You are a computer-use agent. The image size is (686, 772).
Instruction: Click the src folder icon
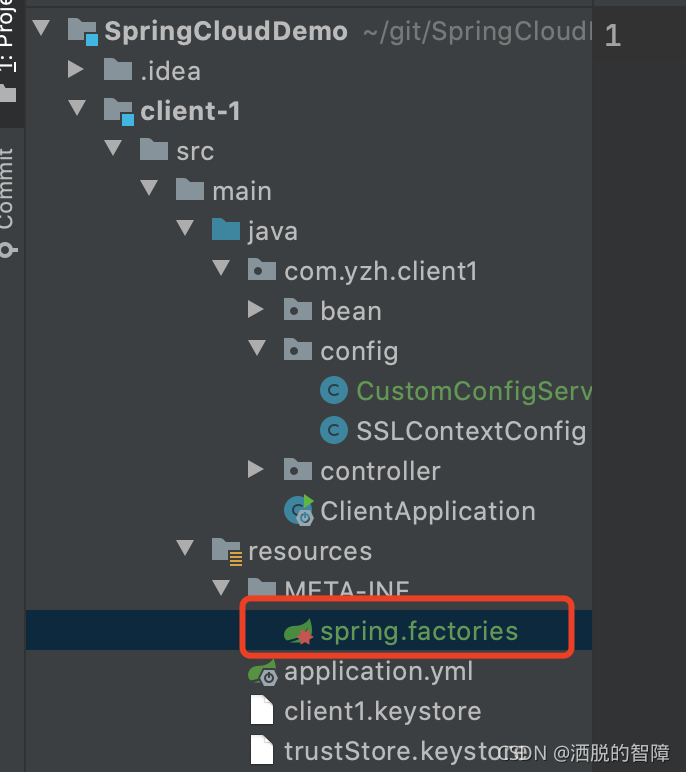coord(154,149)
